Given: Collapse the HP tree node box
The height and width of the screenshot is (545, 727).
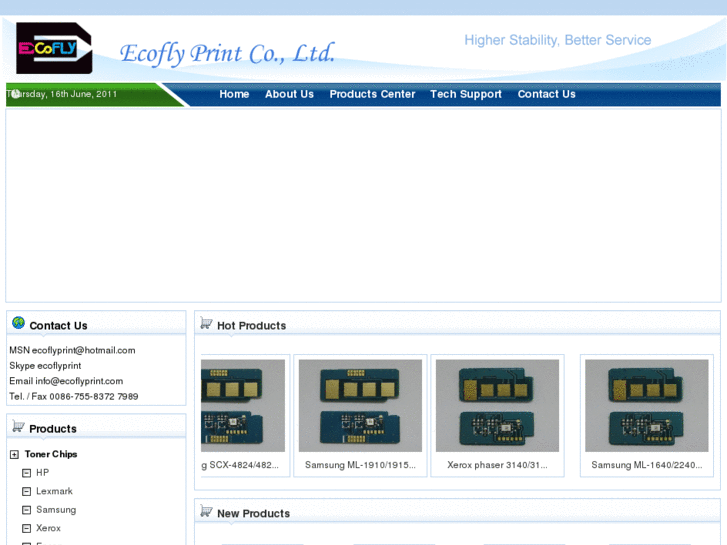Looking at the screenshot, I should (26, 473).
